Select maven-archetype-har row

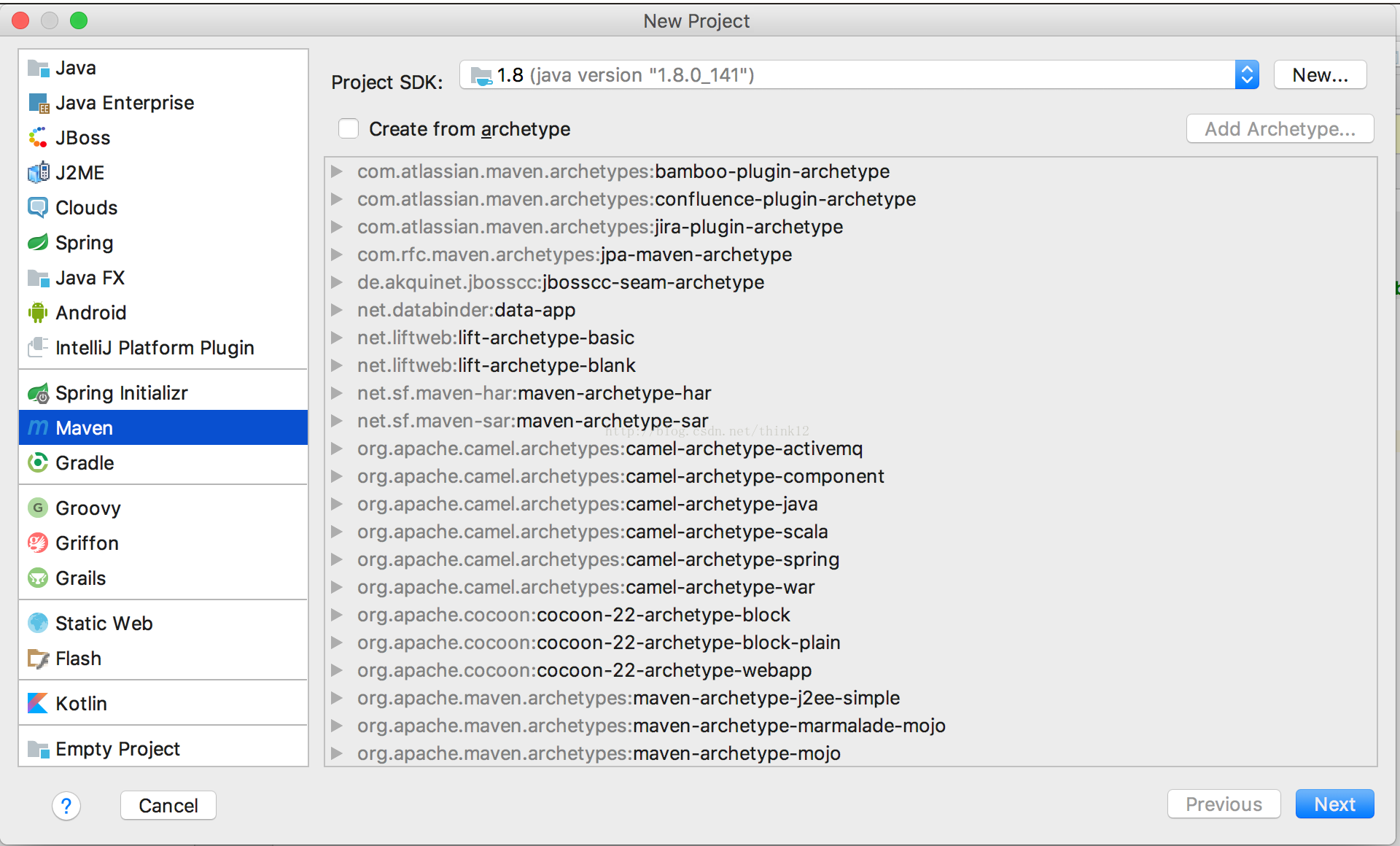[850, 393]
